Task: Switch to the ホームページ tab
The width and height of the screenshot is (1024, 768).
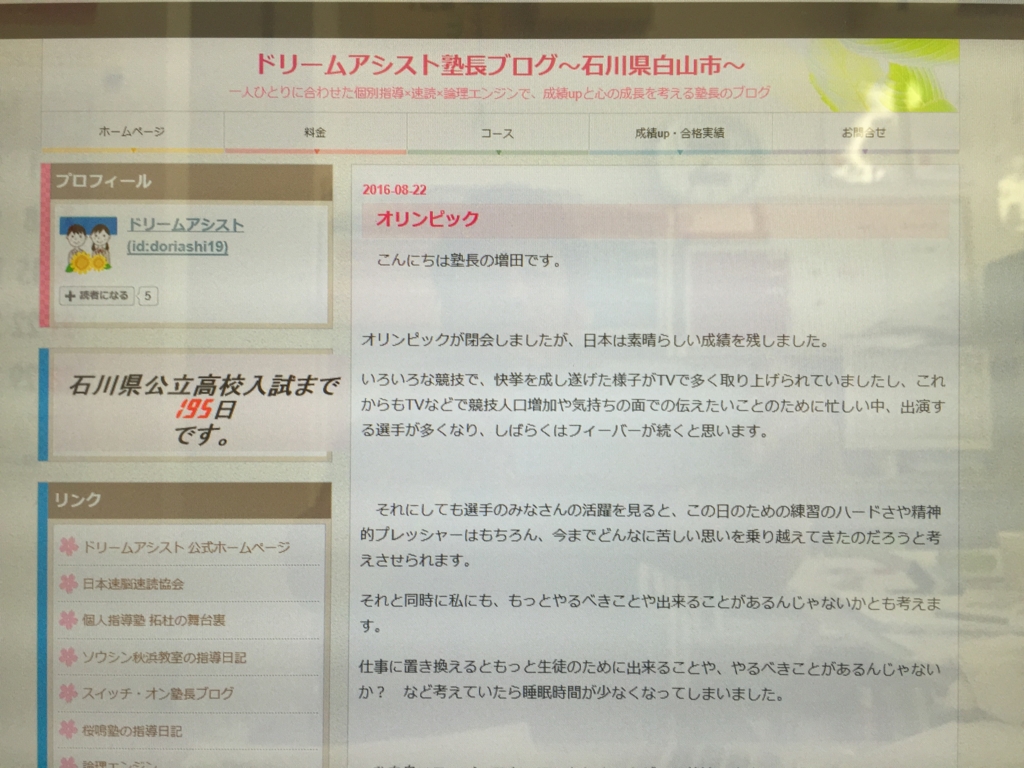Action: (131, 131)
